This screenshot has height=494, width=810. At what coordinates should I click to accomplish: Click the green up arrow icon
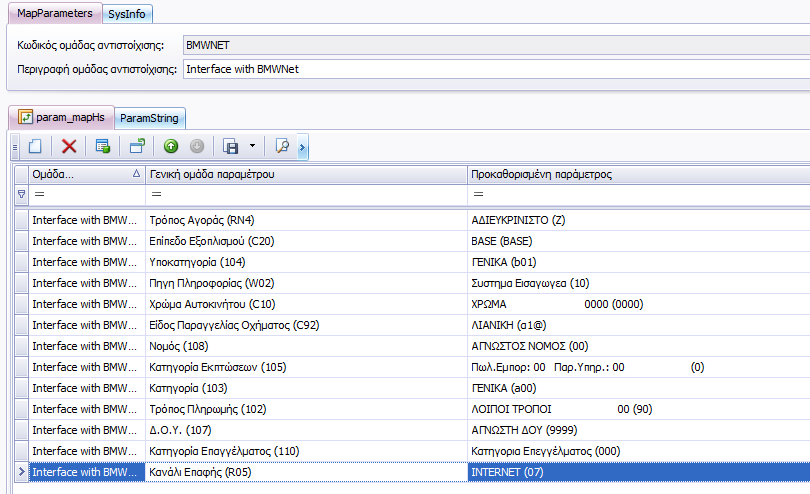pyautogui.click(x=171, y=146)
